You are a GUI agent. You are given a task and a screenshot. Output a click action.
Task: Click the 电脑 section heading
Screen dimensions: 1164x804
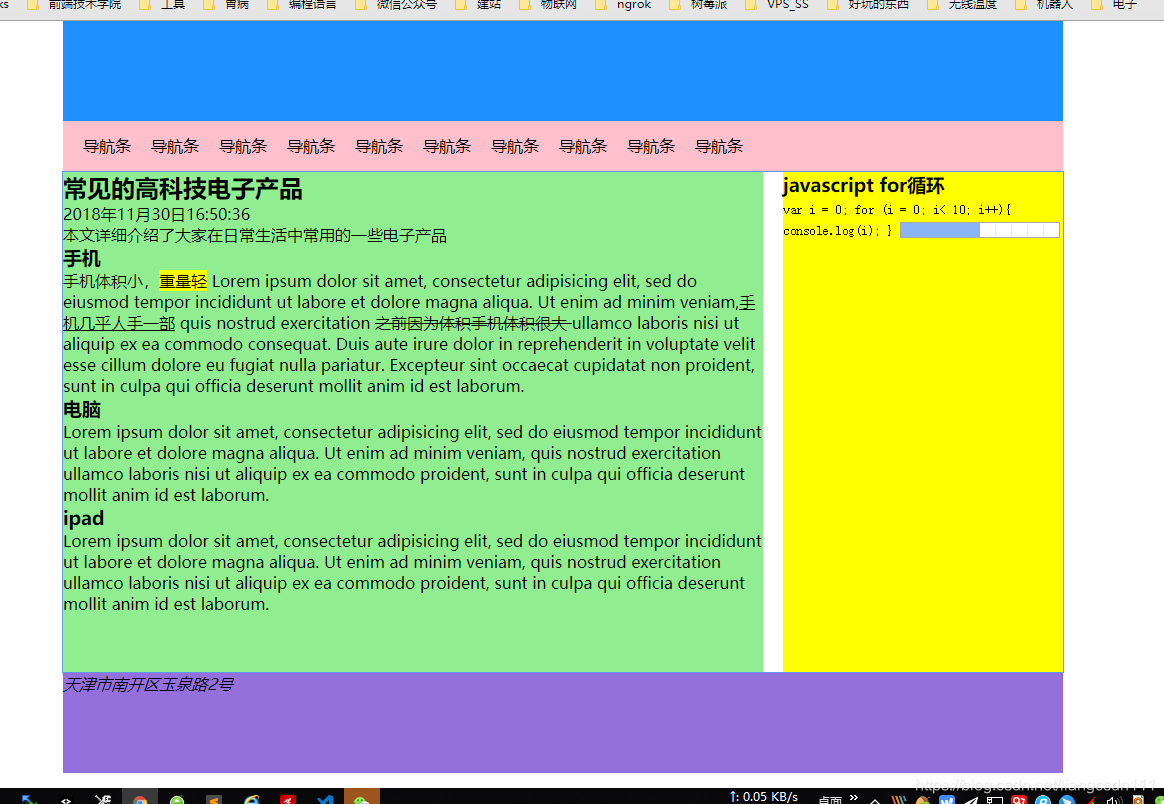click(82, 409)
